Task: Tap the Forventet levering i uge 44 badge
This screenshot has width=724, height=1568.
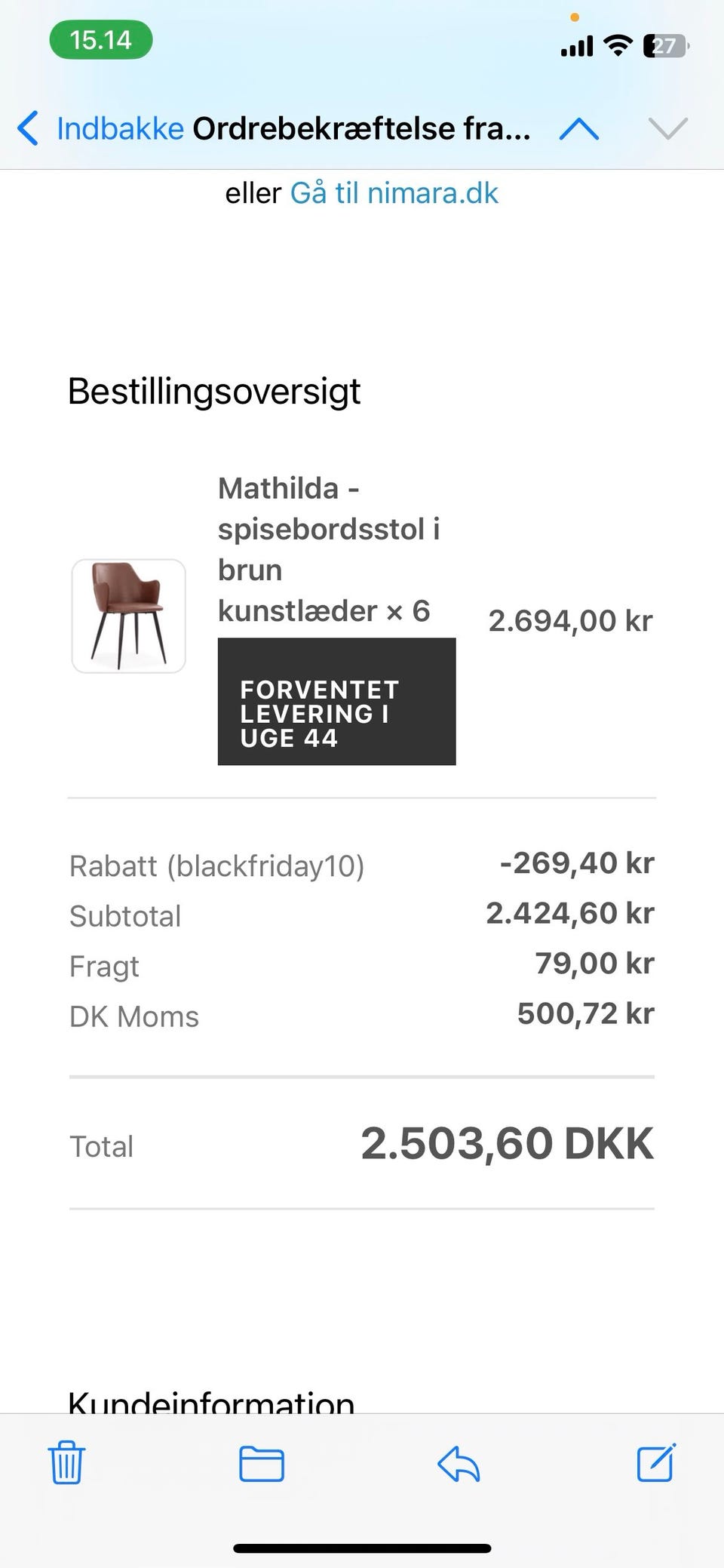Action: pos(336,701)
